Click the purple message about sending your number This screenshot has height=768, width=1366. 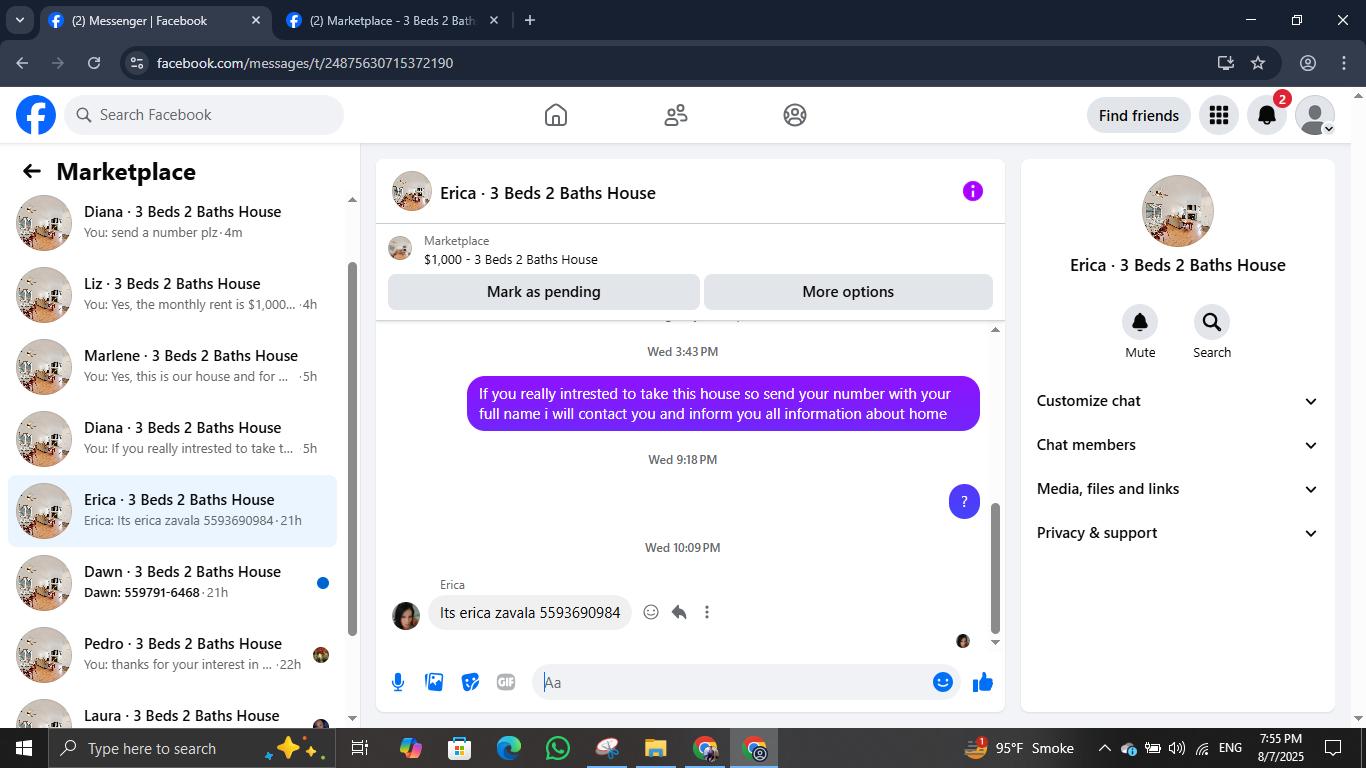(723, 404)
